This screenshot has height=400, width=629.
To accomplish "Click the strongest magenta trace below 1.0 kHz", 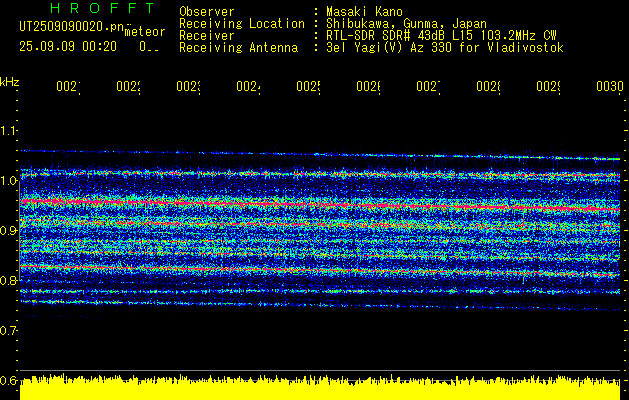I will [x=320, y=205].
